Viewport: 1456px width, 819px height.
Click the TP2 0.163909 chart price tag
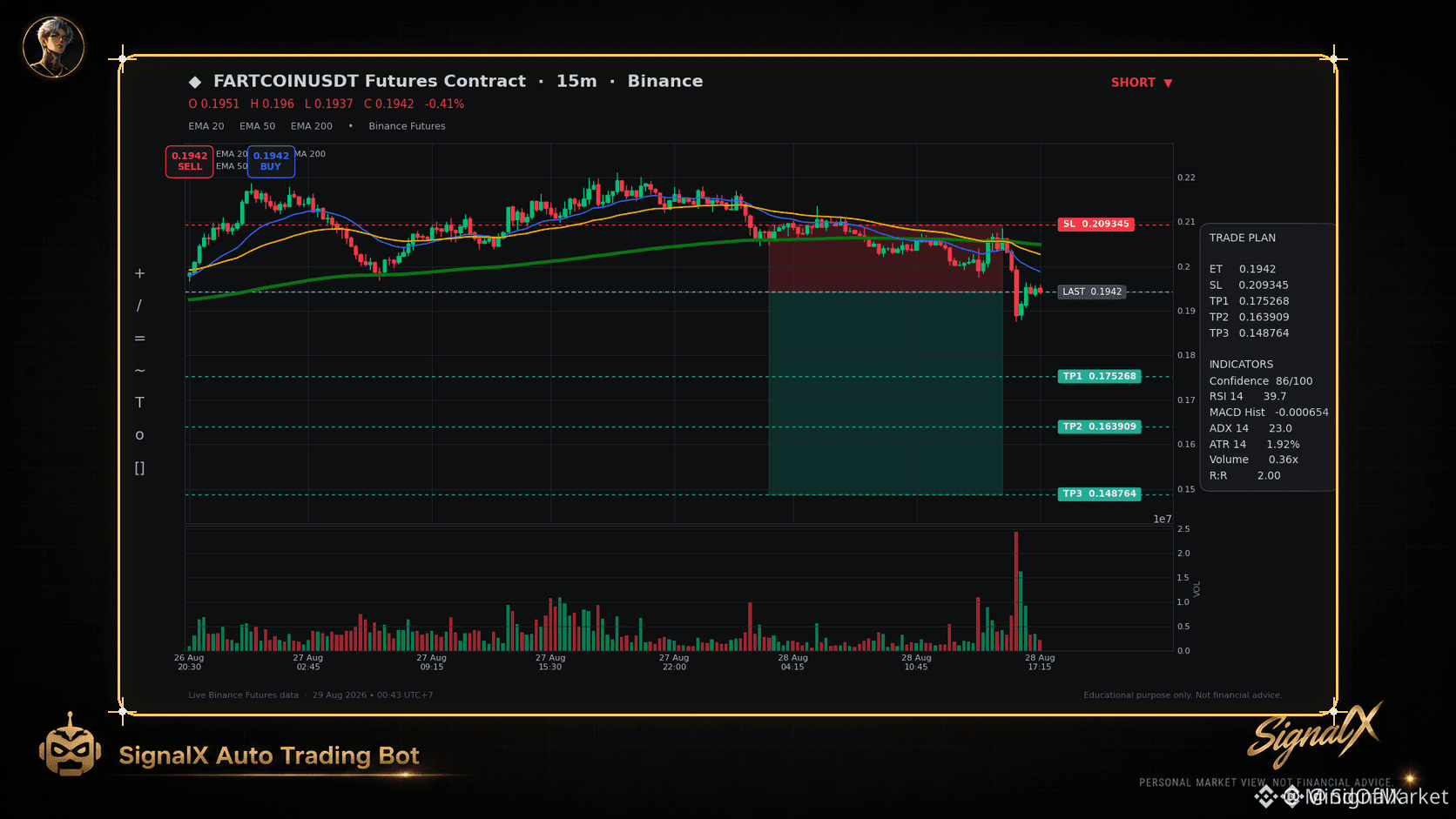1100,426
